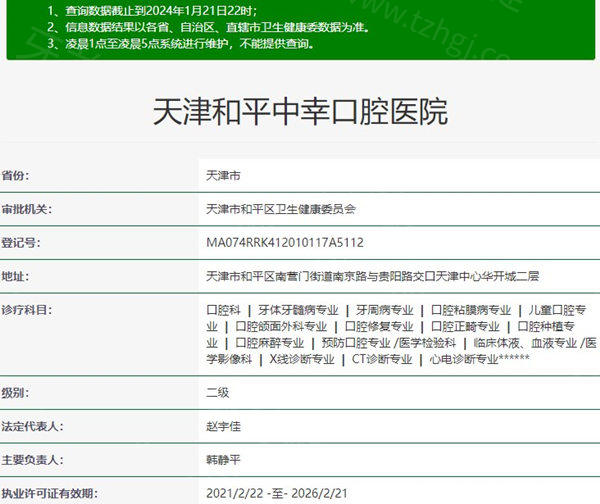Select registration number MA074RRK412010117A5112
Image resolution: width=600 pixels, height=504 pixels.
pos(285,243)
